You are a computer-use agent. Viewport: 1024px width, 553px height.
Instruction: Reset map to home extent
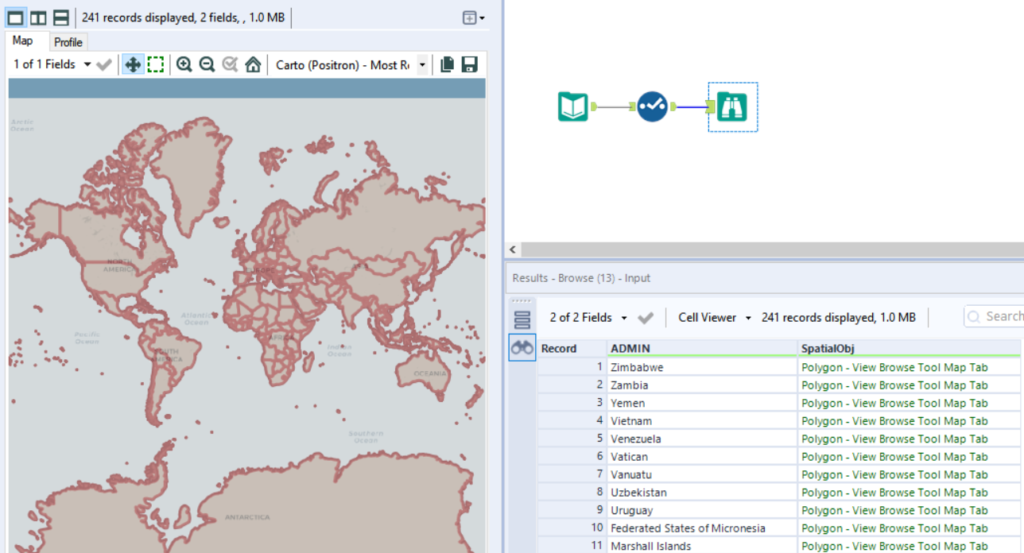tap(253, 65)
